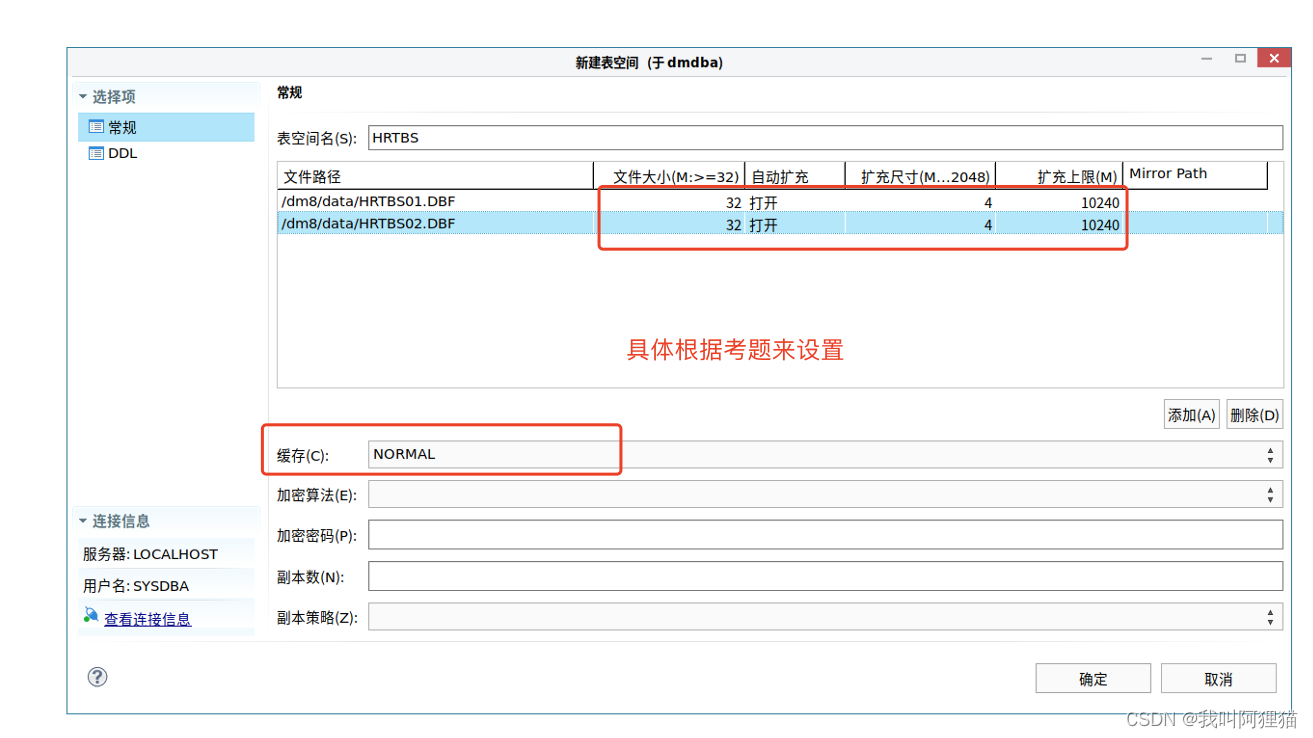Screen dimensions: 1313x738
Task: Click the 扩充上限(M) column header
Action: coord(1060,176)
